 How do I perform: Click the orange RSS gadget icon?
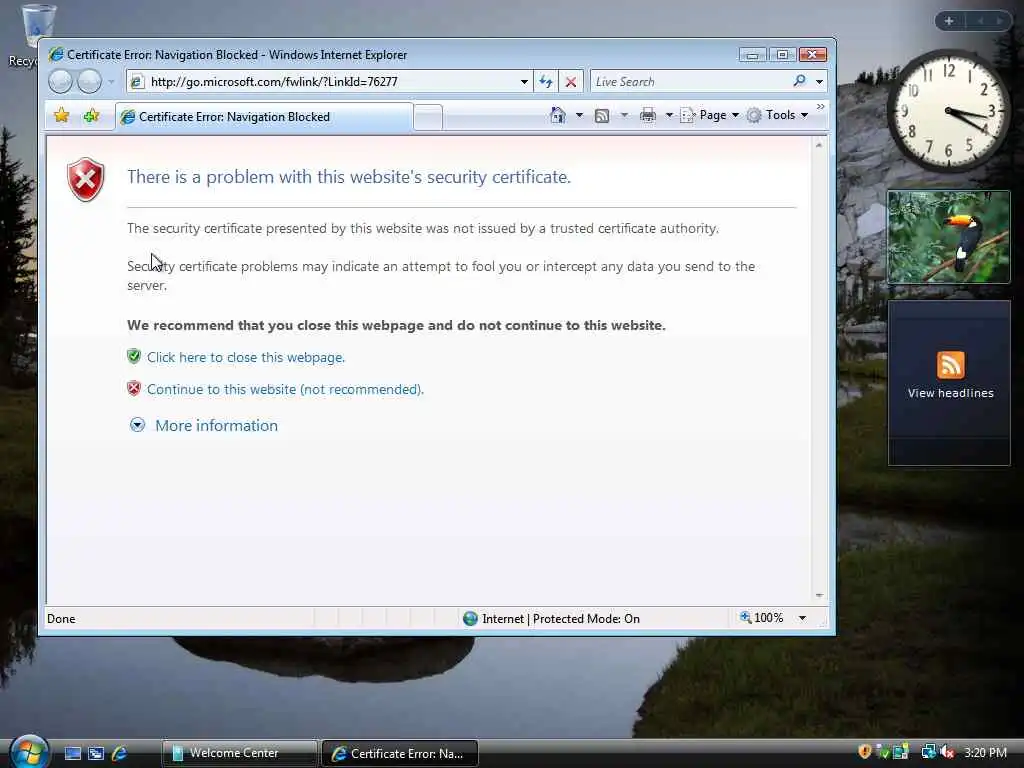pos(950,364)
